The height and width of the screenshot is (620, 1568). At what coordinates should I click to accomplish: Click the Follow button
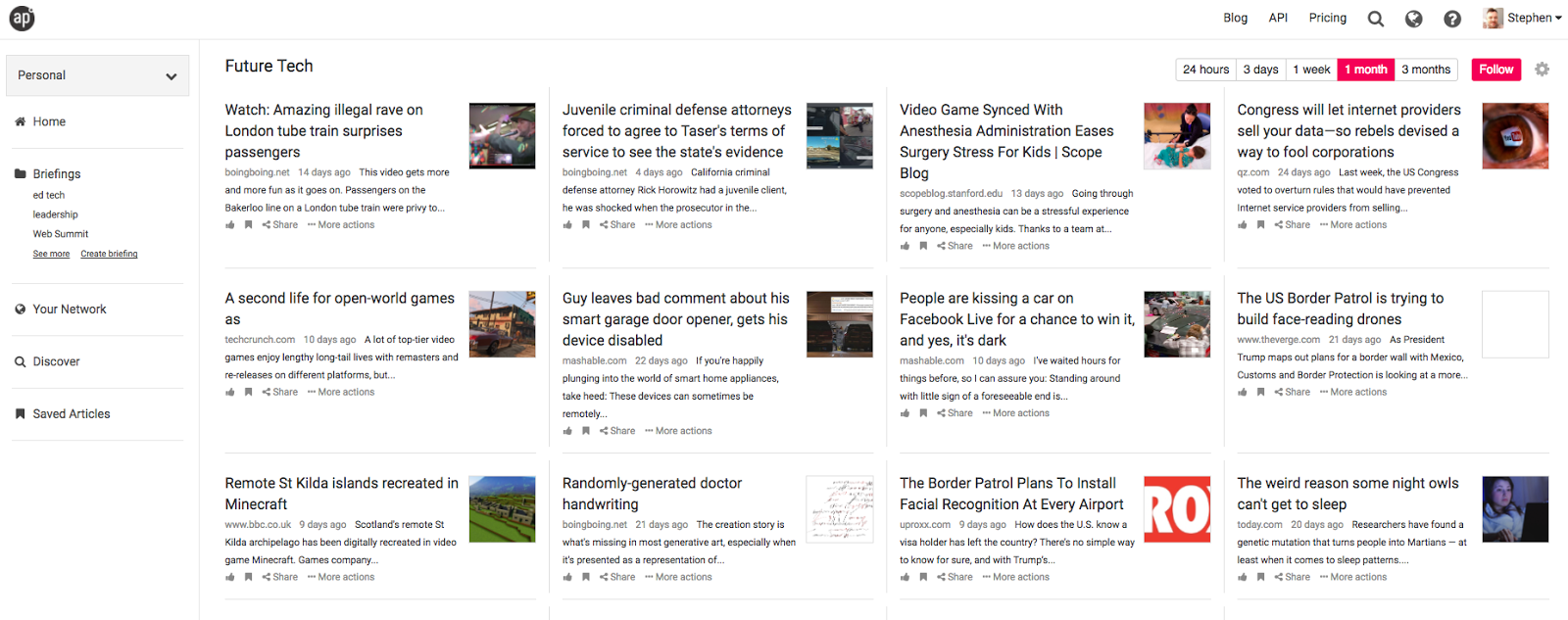tap(1495, 70)
